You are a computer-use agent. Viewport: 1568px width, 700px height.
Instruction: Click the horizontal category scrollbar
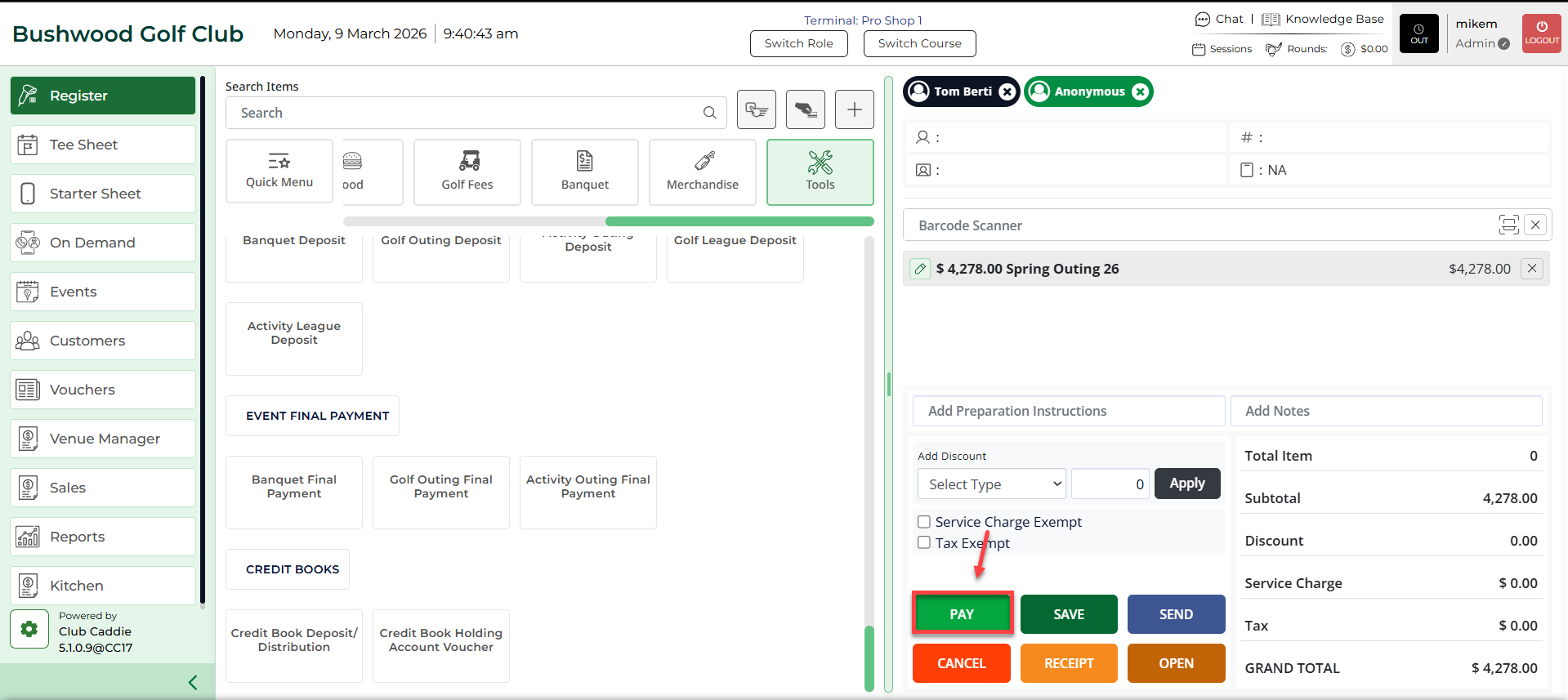click(739, 221)
